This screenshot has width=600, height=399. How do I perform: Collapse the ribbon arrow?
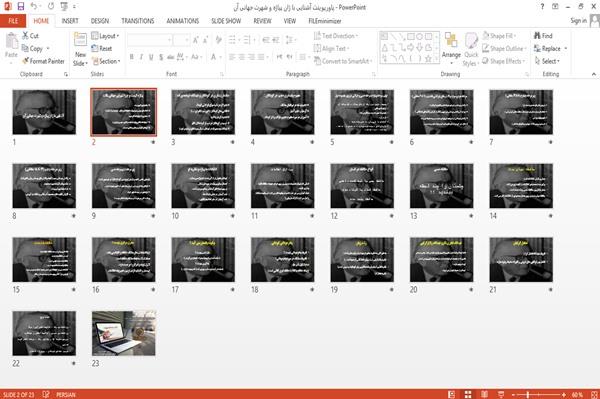tap(593, 74)
